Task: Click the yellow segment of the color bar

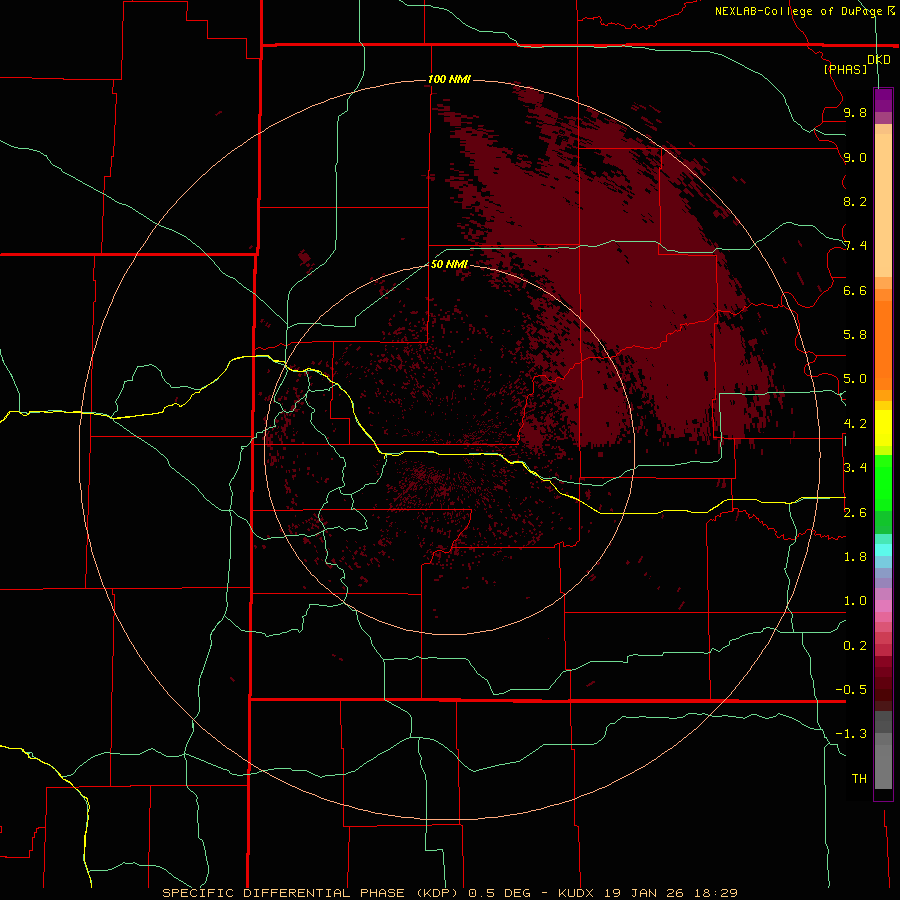Action: 883,428
